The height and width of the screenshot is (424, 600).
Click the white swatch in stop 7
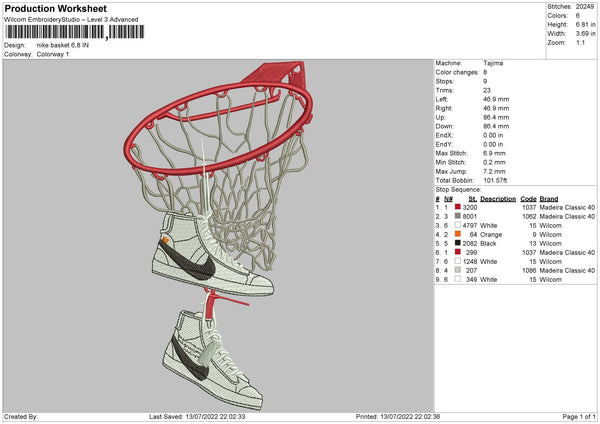pyautogui.click(x=458, y=261)
